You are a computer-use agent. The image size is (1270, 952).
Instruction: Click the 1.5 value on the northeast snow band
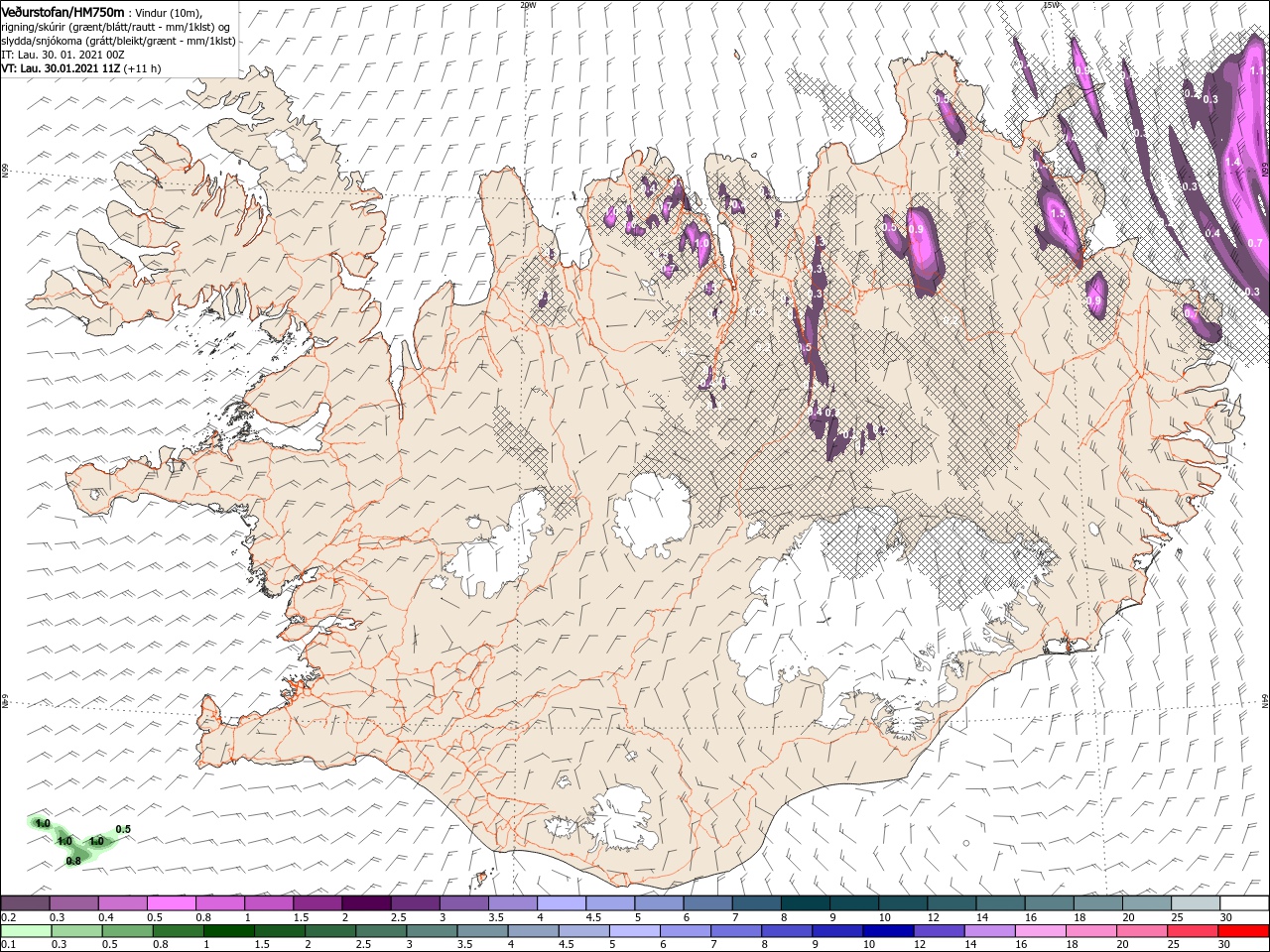tap(1058, 213)
